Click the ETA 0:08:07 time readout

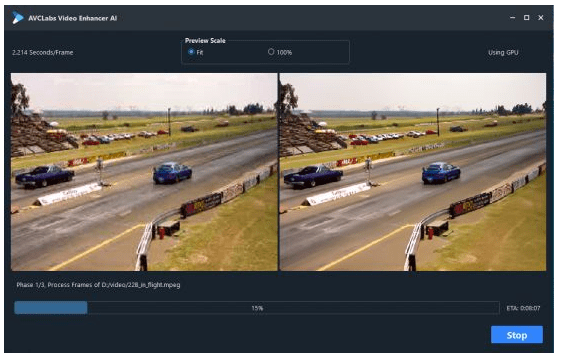coord(523,308)
